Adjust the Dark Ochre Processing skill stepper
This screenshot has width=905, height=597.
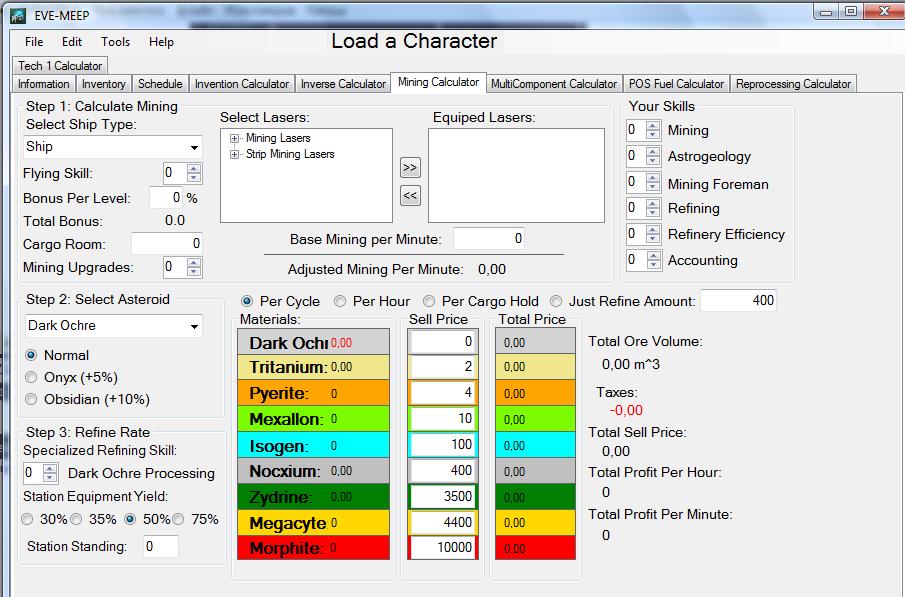[x=50, y=473]
